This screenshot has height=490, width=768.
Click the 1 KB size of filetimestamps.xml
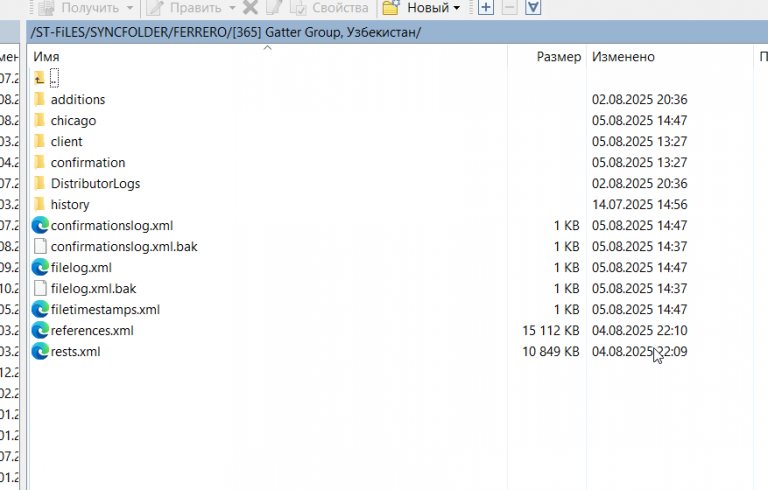tap(567, 310)
